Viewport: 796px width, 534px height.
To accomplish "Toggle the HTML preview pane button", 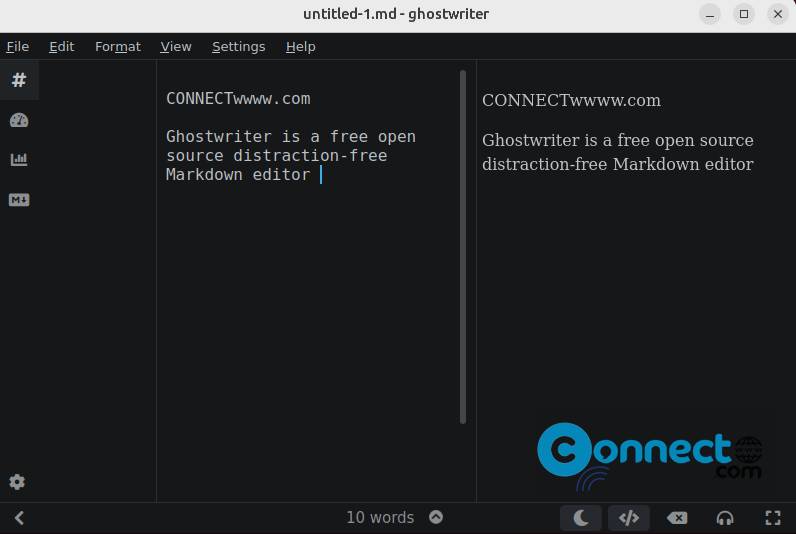I will pos(628,518).
